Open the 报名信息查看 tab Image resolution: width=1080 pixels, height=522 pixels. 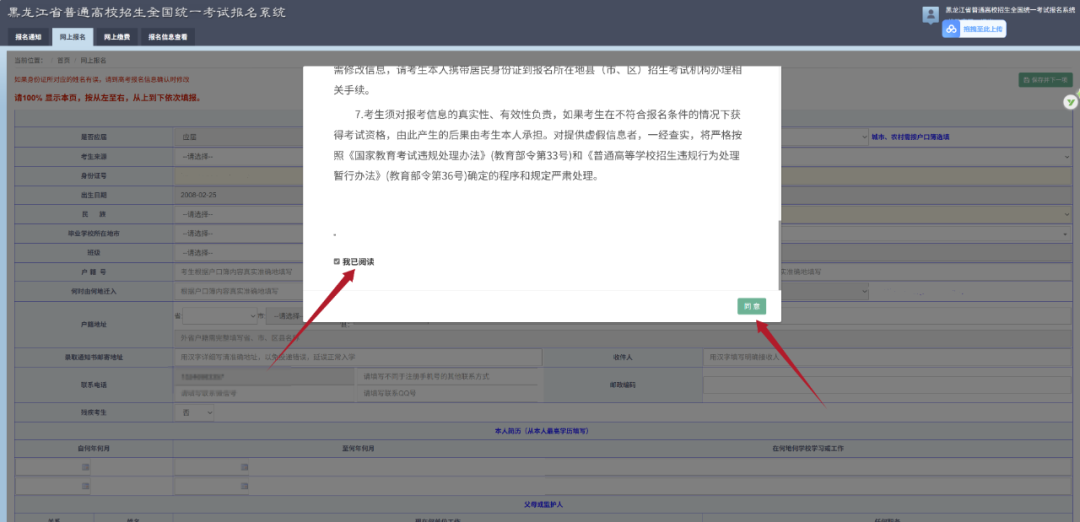[167, 37]
